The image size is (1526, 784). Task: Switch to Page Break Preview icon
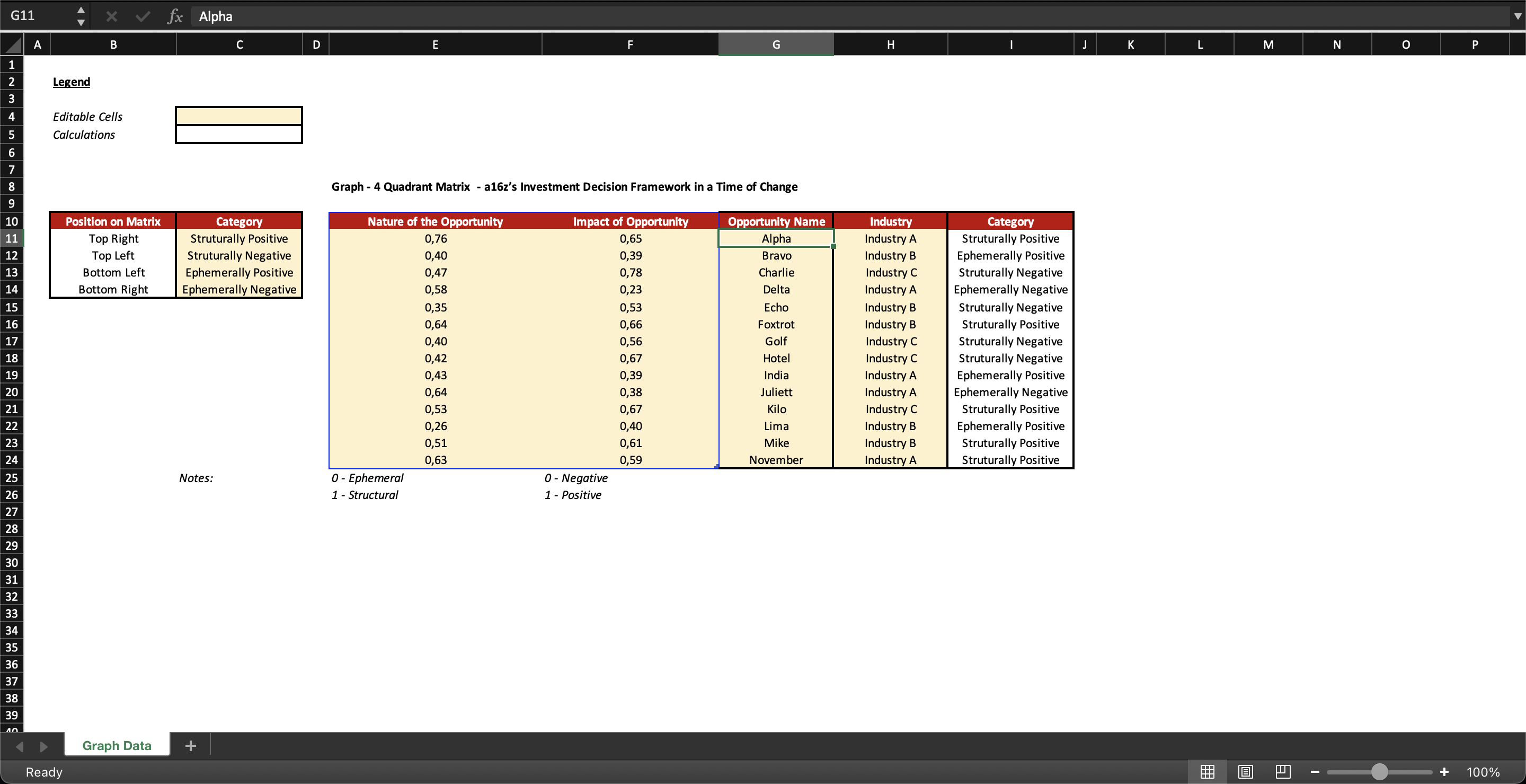point(1282,772)
